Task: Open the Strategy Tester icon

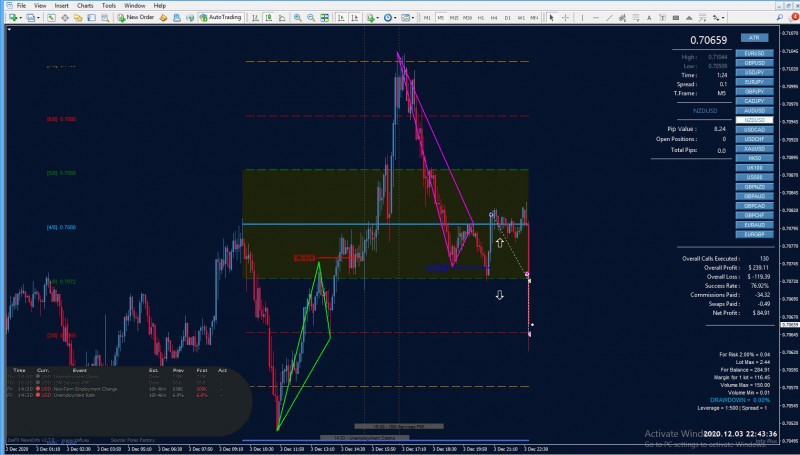Action: pos(105,18)
